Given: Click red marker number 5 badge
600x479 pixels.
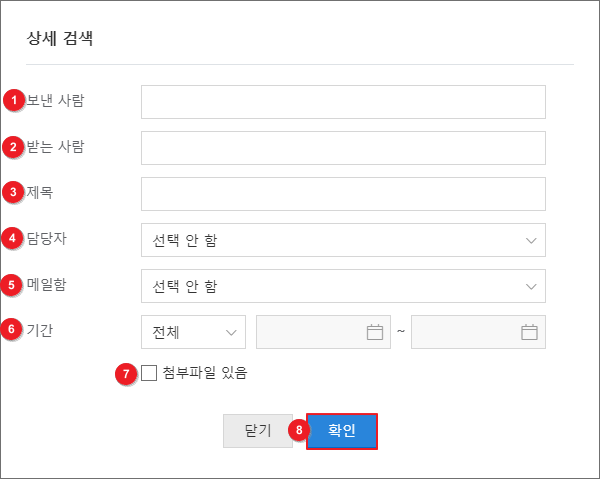Looking at the screenshot, I should coord(14,285).
